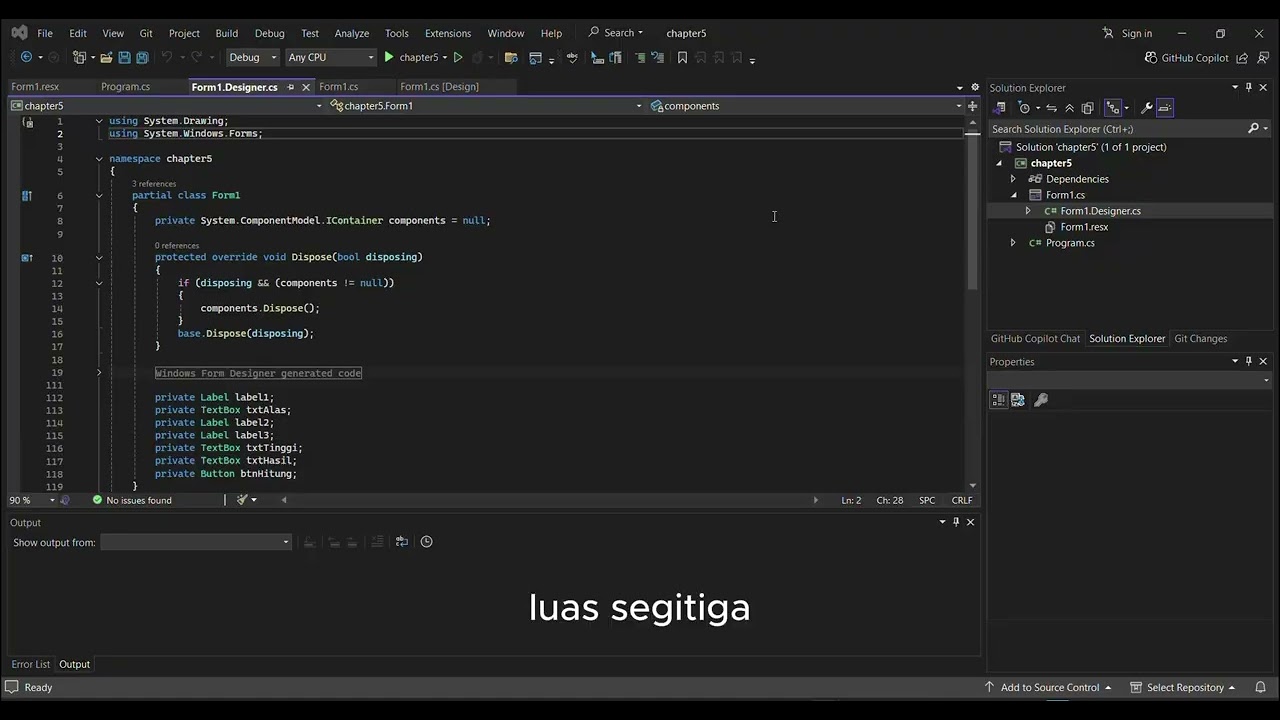Expand the Dependencies node

1013,179
